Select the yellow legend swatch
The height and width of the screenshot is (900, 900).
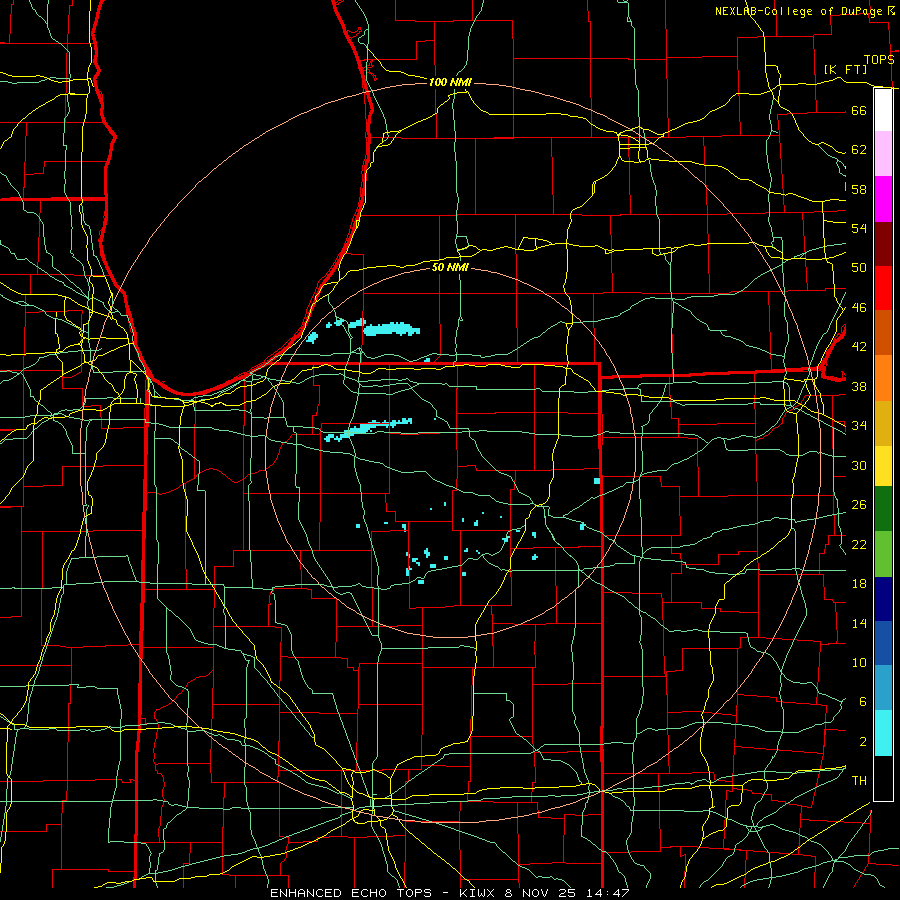pyautogui.click(x=883, y=465)
